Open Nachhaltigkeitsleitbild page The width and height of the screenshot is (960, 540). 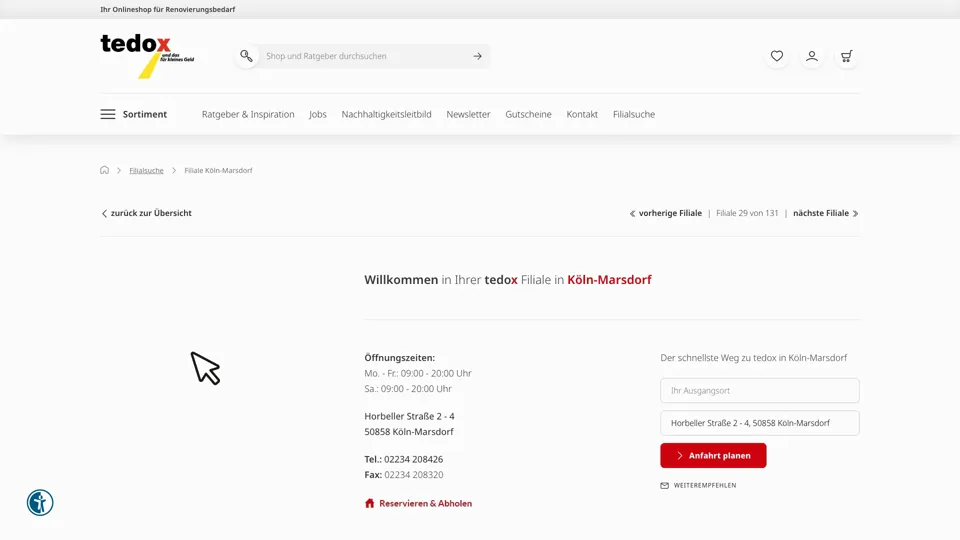[386, 114]
